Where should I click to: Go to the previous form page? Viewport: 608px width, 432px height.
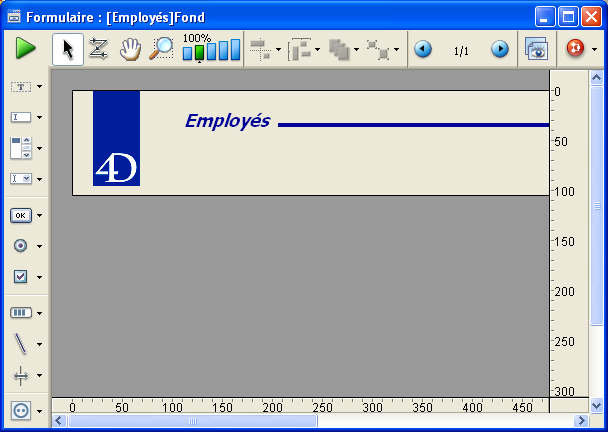[423, 49]
